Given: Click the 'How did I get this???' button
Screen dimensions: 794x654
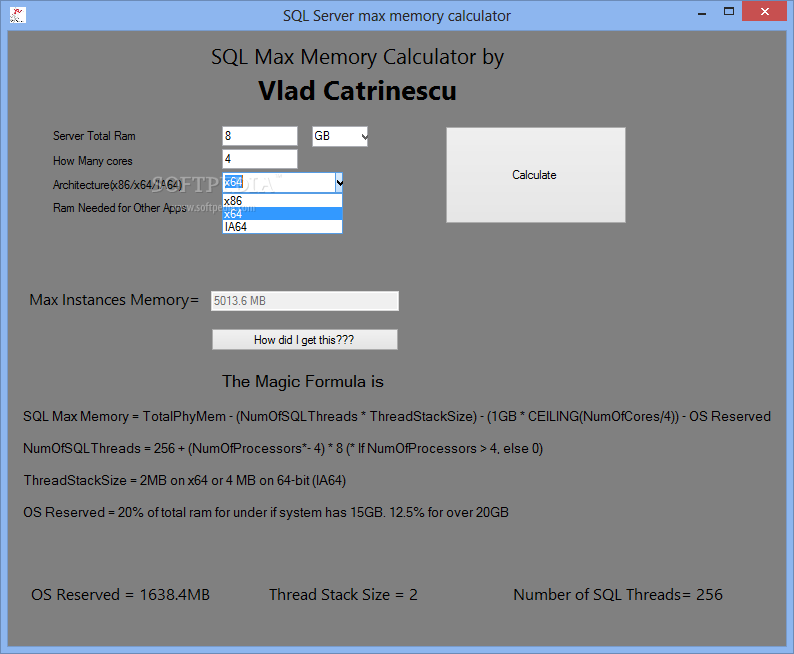Looking at the screenshot, I should [x=304, y=340].
